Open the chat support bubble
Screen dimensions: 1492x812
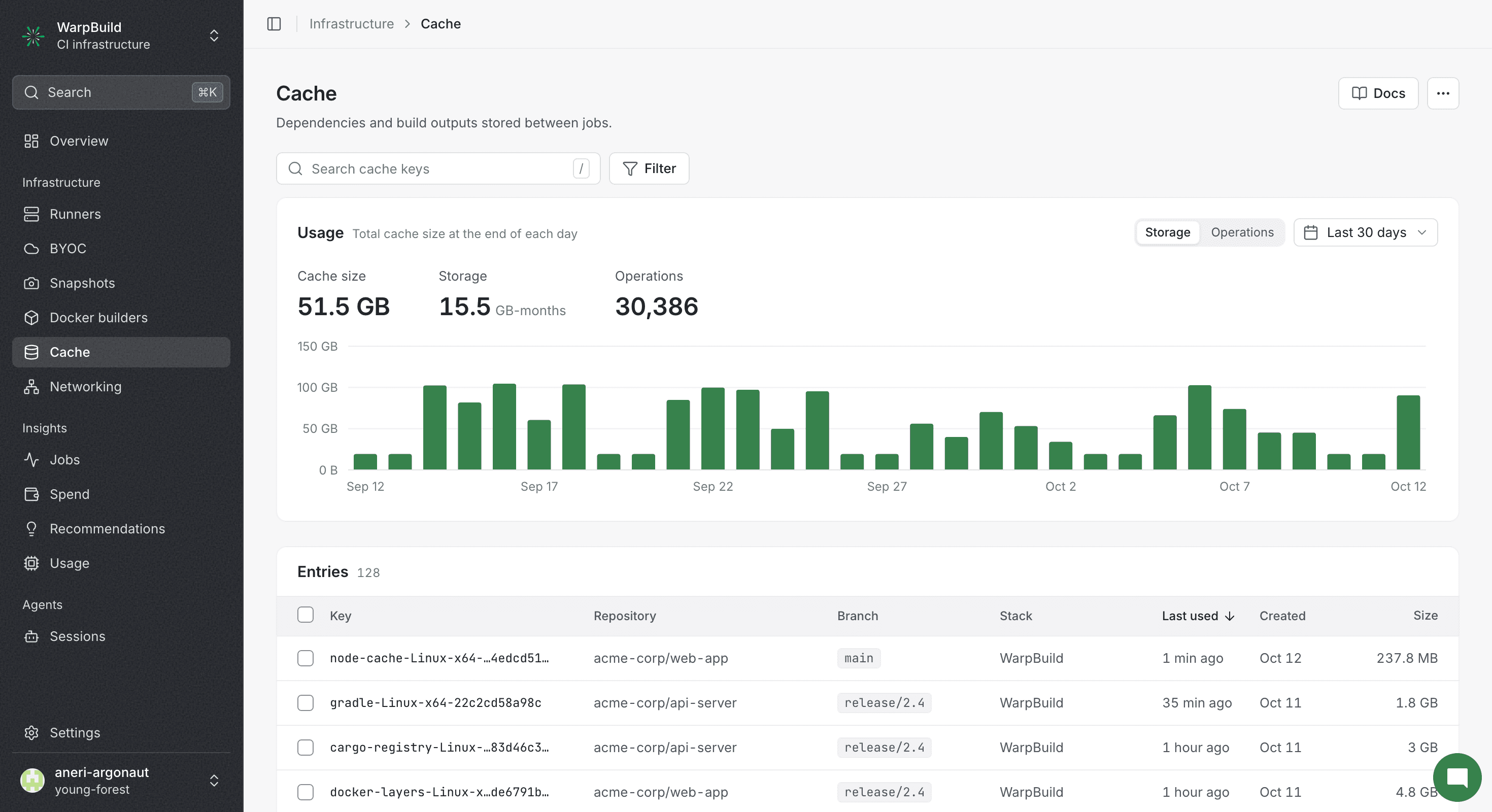click(1456, 777)
